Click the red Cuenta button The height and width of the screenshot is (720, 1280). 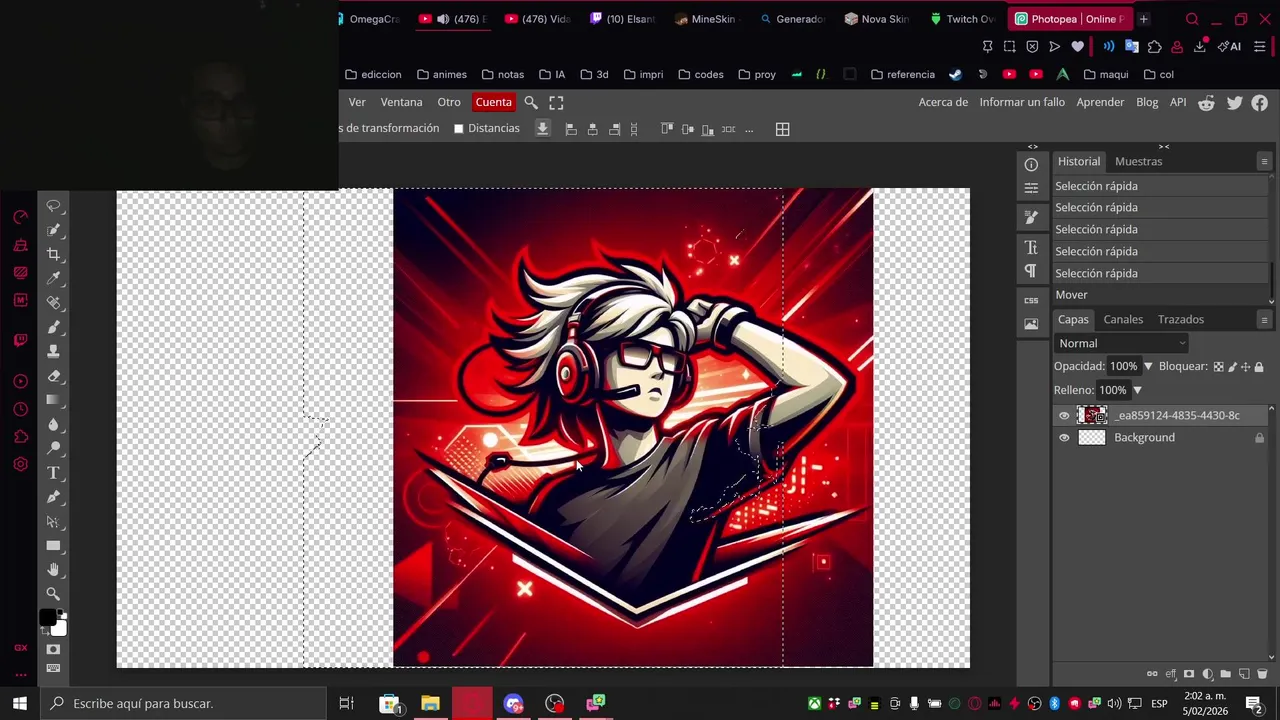493,102
